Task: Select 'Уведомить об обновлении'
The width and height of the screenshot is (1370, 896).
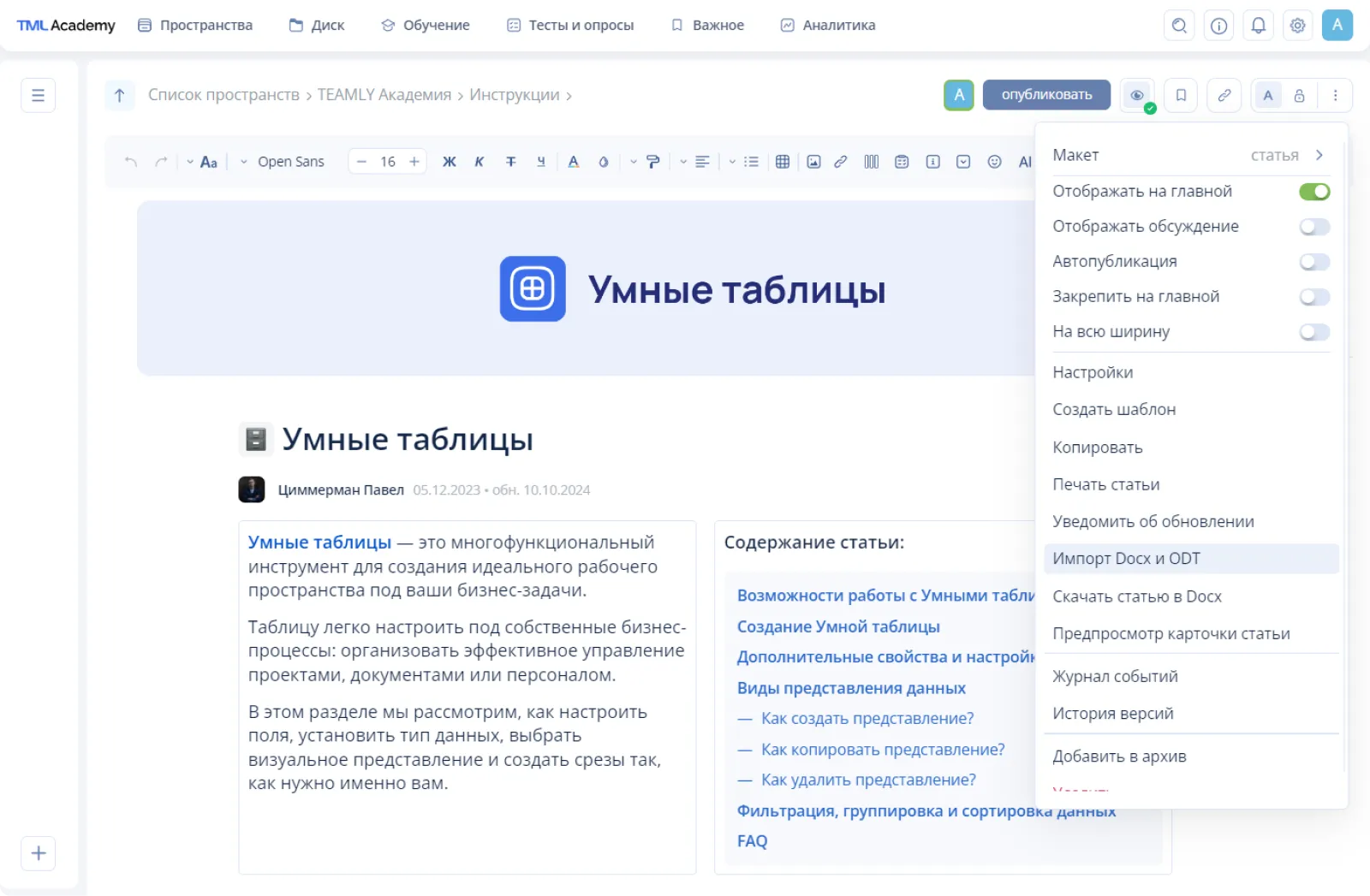Action: [1191, 522]
